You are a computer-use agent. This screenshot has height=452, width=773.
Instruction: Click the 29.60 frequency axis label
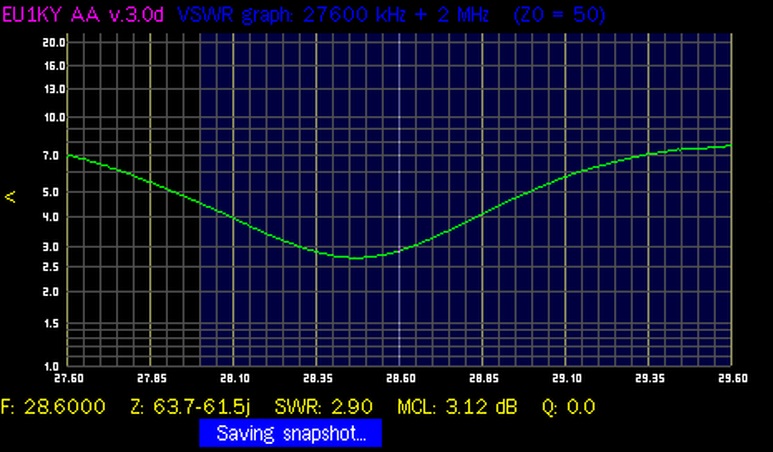[x=733, y=379]
